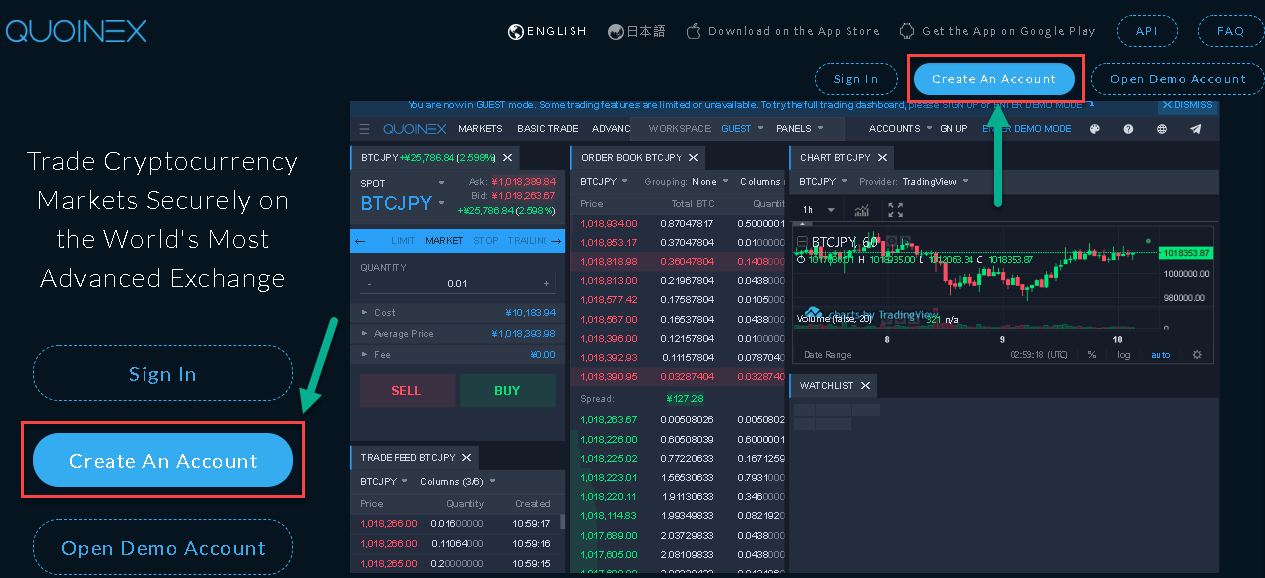Click Date Range in chart footer

coord(828,355)
